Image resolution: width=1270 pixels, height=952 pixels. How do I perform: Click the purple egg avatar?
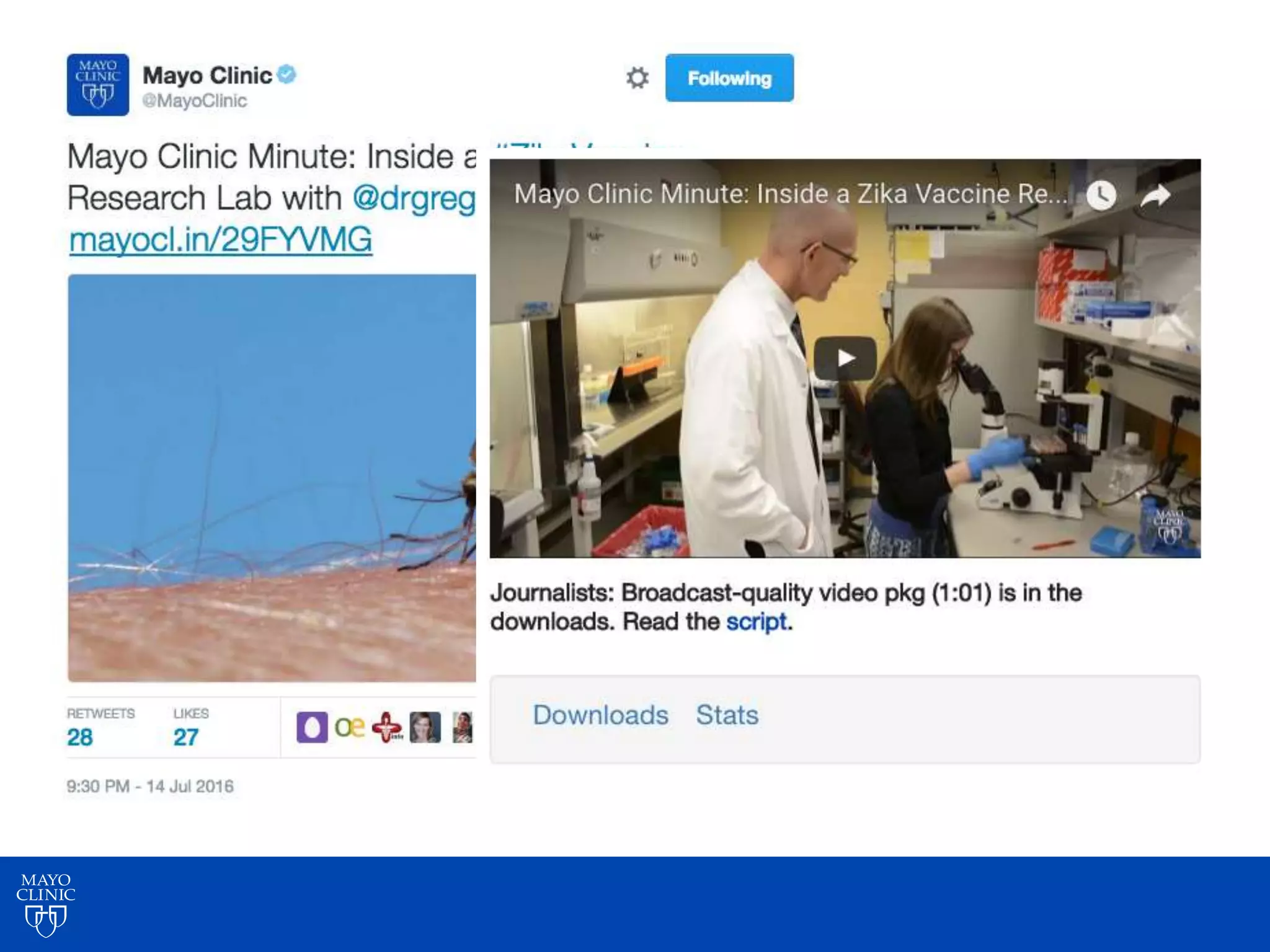[312, 727]
